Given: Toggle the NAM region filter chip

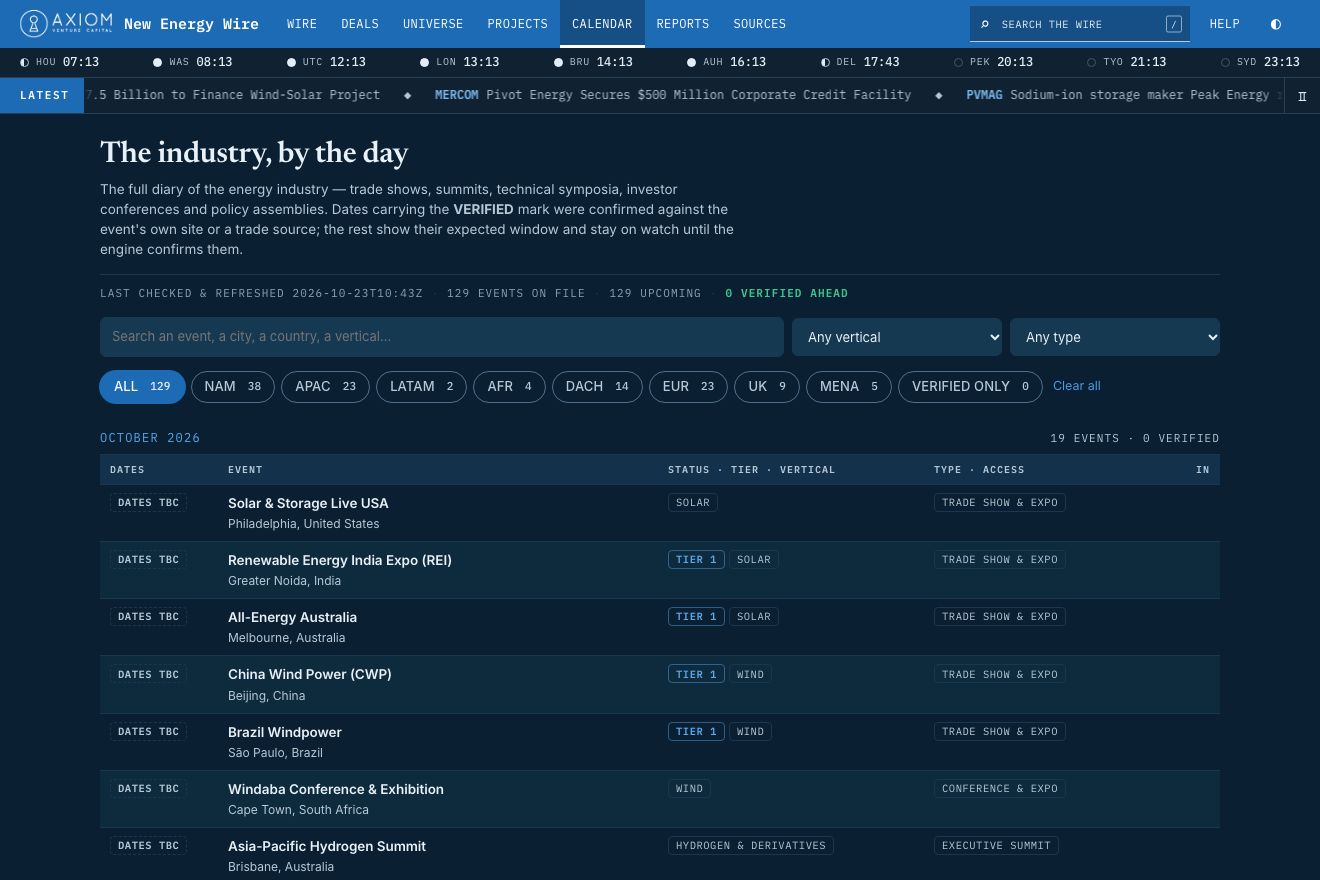Looking at the screenshot, I should coord(233,387).
